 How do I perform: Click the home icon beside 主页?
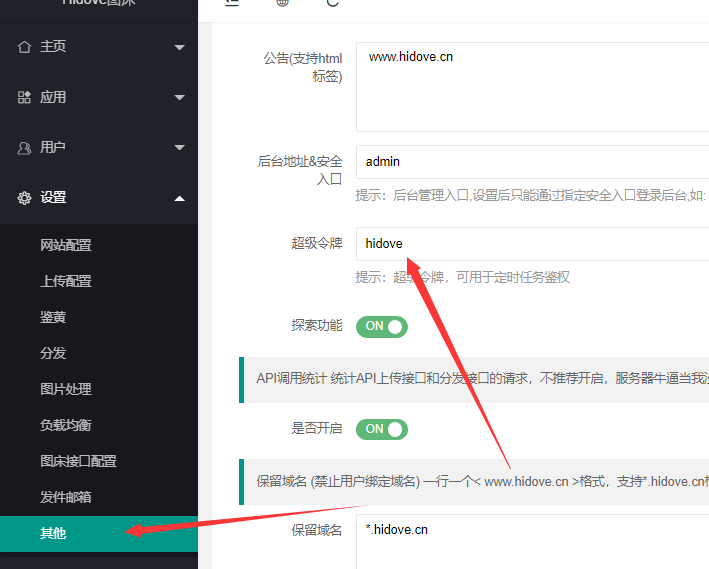24,47
